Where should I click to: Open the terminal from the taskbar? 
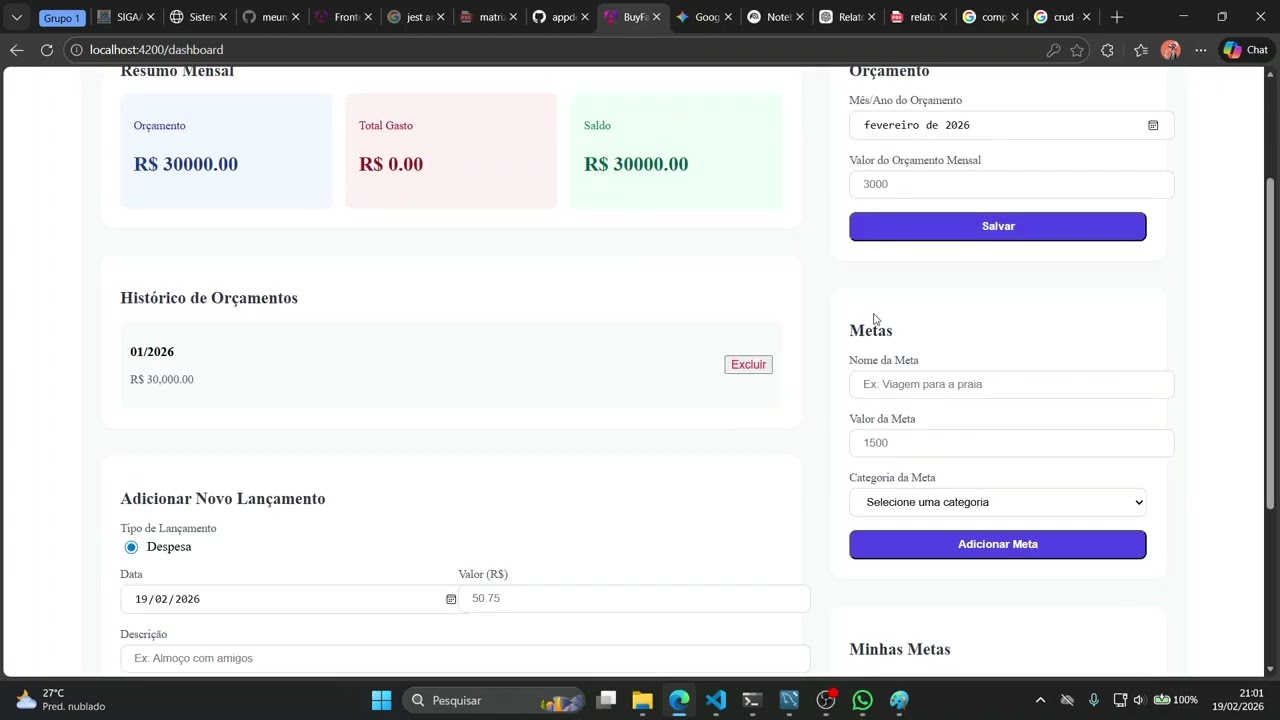(x=752, y=700)
